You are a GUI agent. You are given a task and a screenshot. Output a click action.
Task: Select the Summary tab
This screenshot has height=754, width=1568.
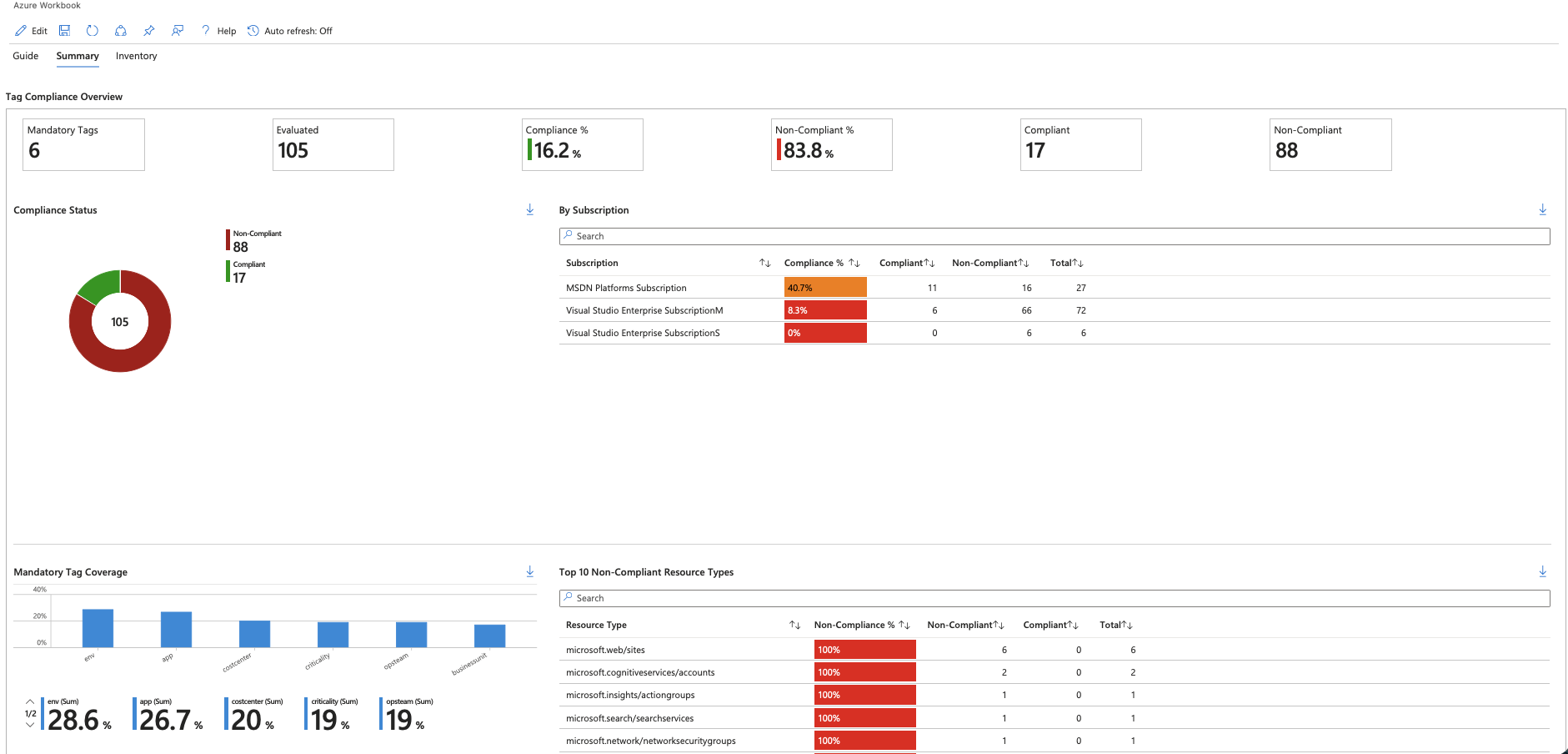(x=78, y=56)
